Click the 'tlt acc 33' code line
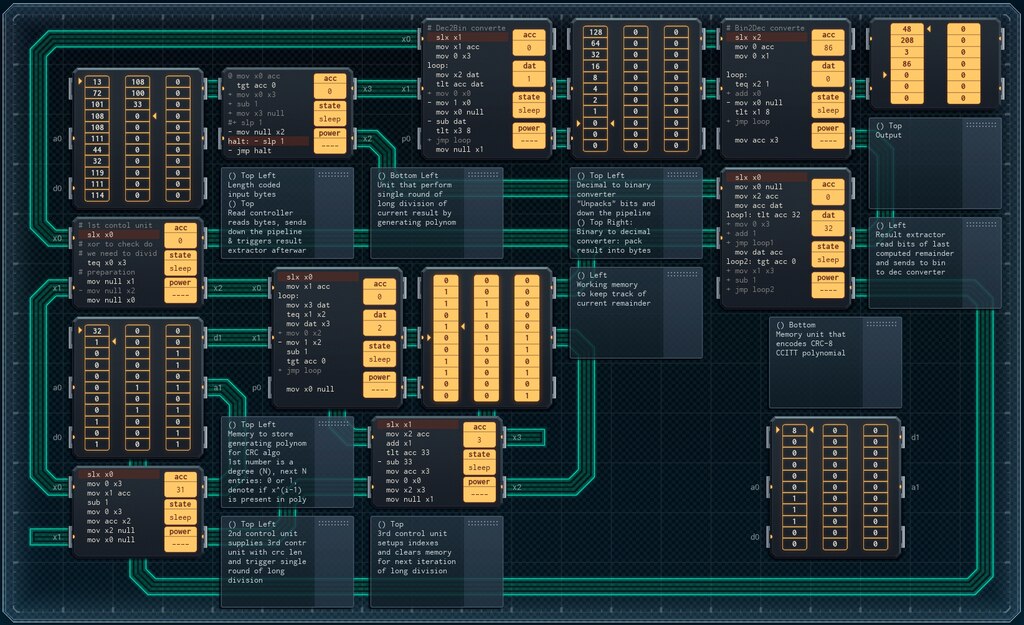Screen dimensions: 1024x625 408,452
